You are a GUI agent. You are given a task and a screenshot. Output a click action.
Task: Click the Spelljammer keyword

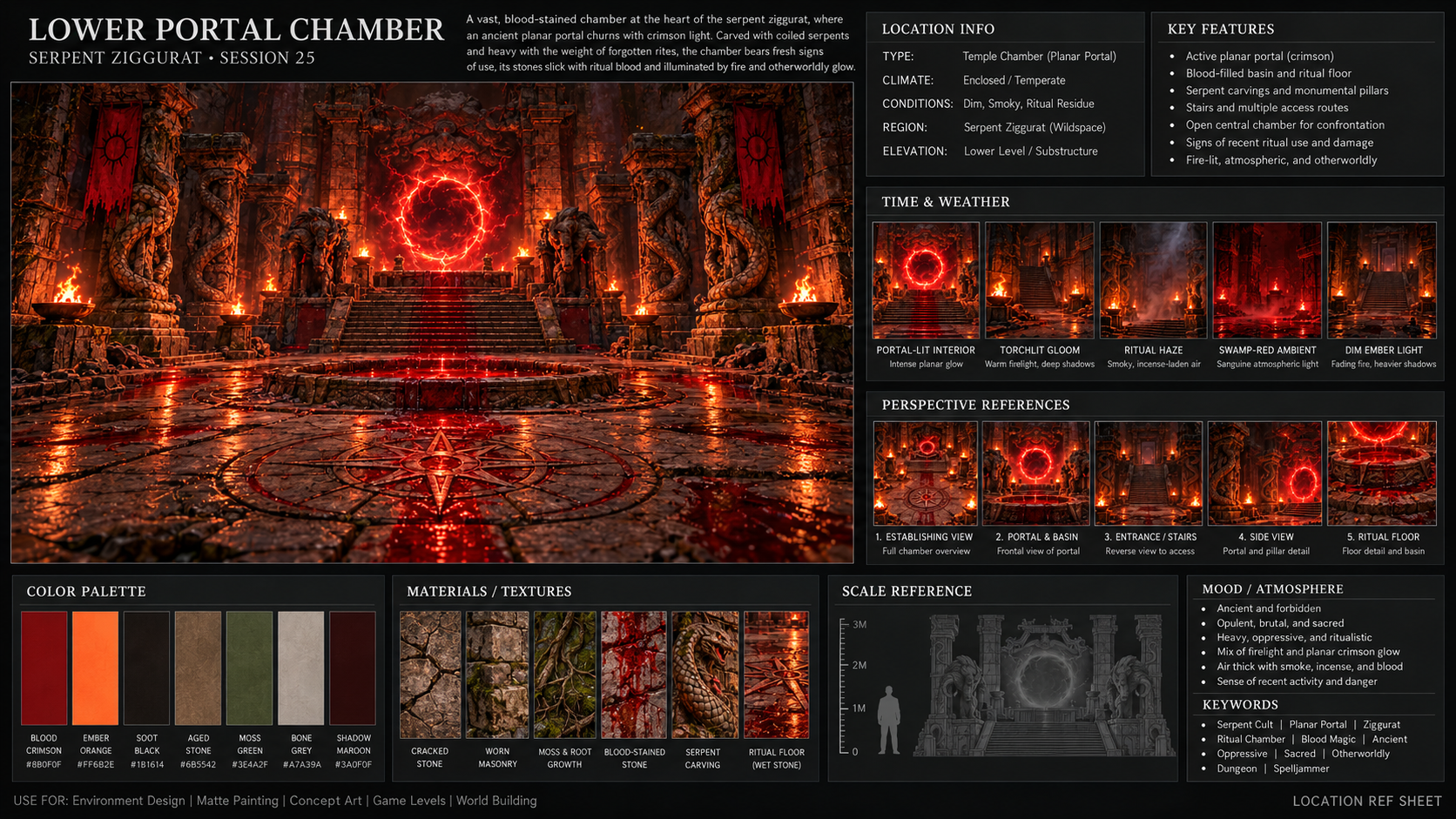(1301, 769)
